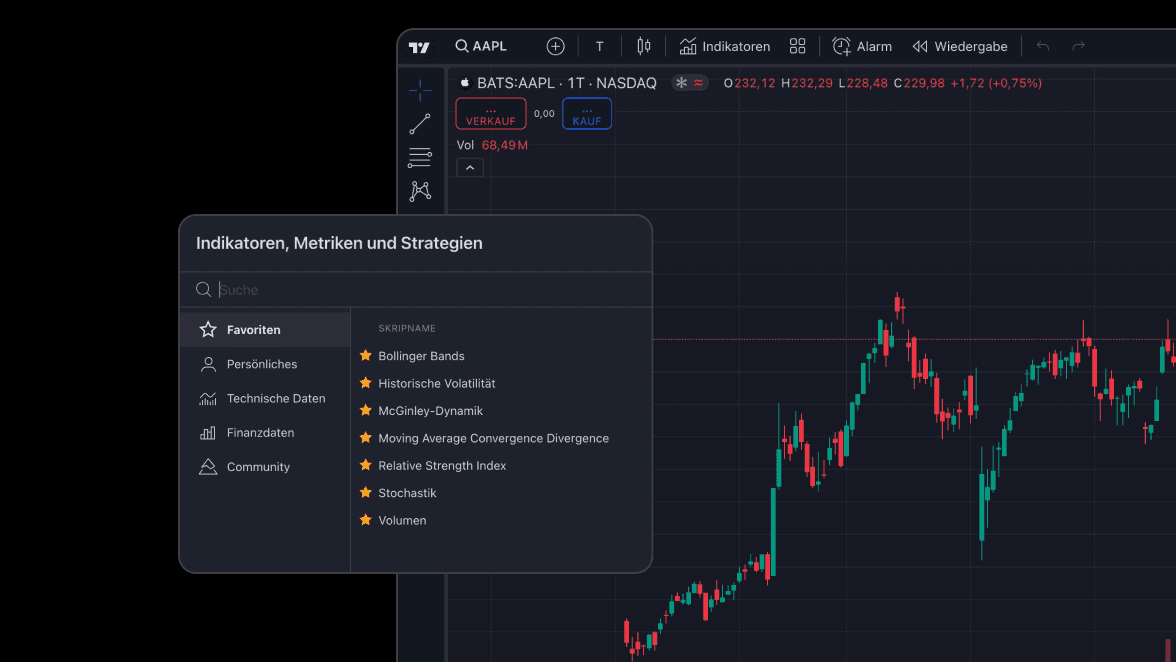Select the crosshair cursor tool
1176x662 pixels.
tap(420, 90)
